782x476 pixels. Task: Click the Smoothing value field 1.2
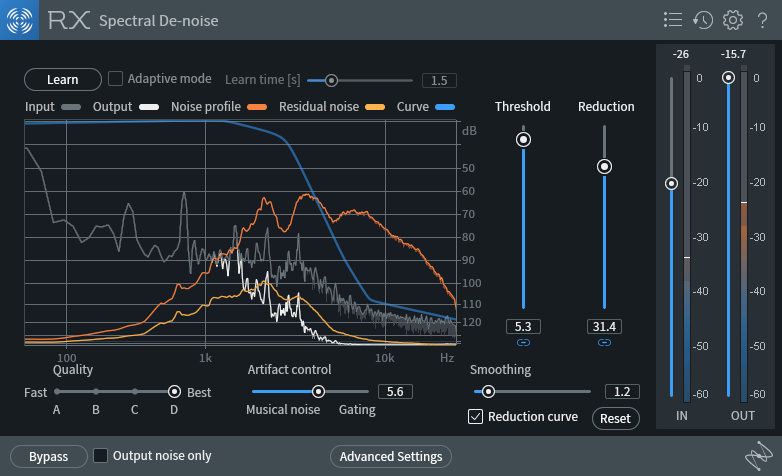(622, 392)
